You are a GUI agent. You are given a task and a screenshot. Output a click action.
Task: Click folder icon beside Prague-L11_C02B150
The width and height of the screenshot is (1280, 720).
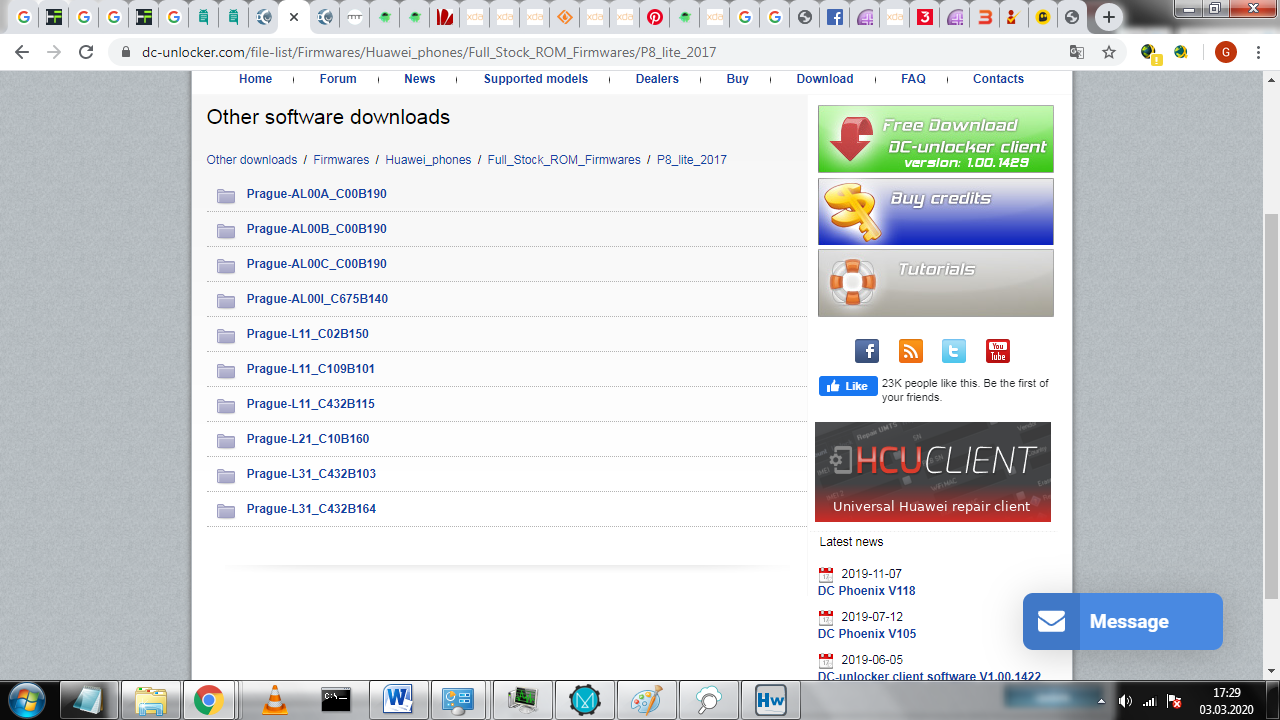(226, 336)
